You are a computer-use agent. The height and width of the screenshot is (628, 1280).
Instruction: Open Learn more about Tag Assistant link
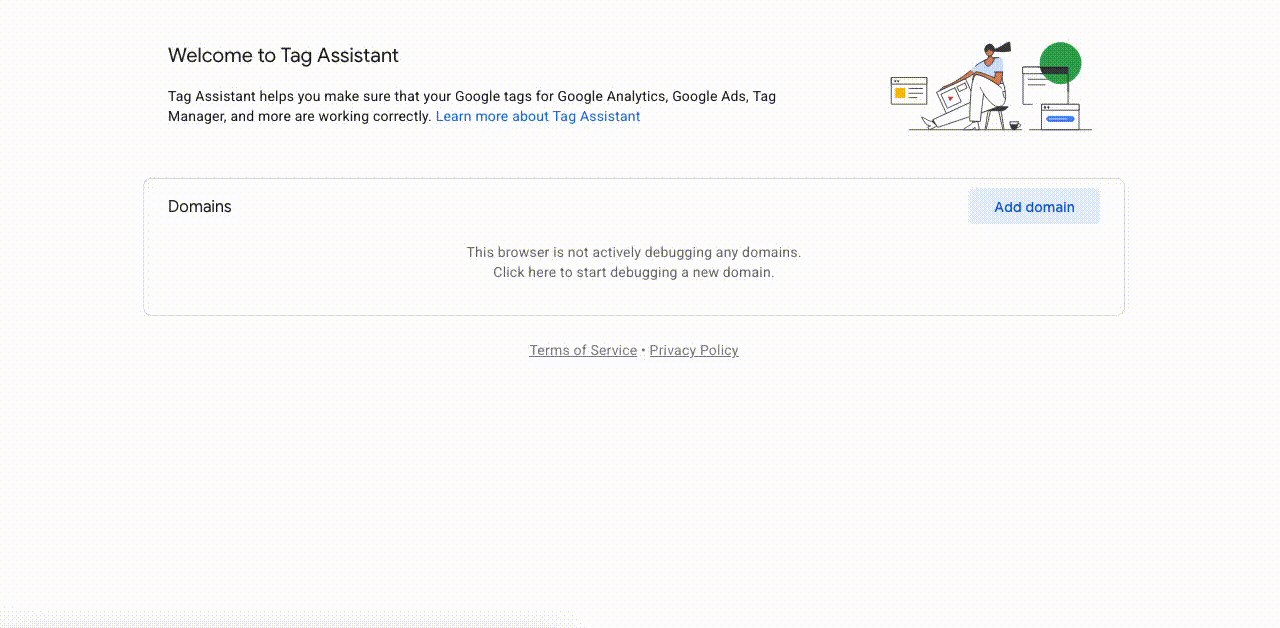coord(538,116)
